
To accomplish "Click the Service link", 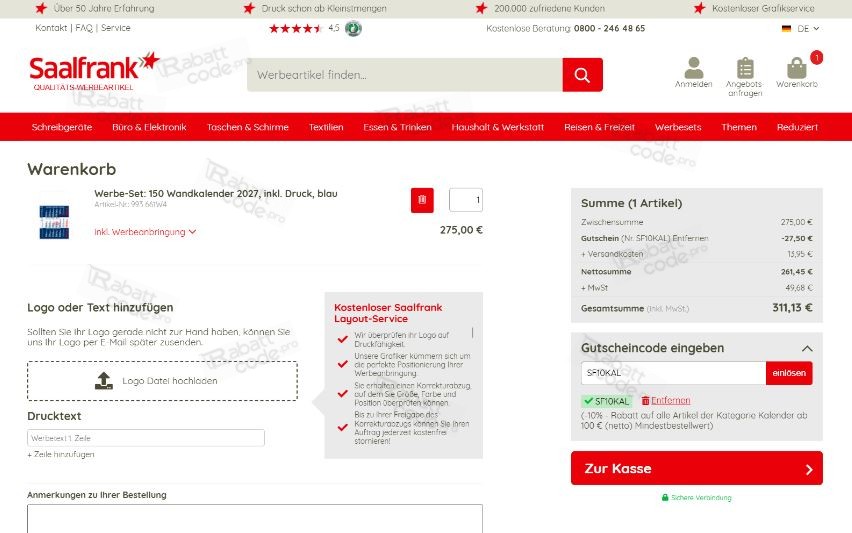I will click(116, 28).
